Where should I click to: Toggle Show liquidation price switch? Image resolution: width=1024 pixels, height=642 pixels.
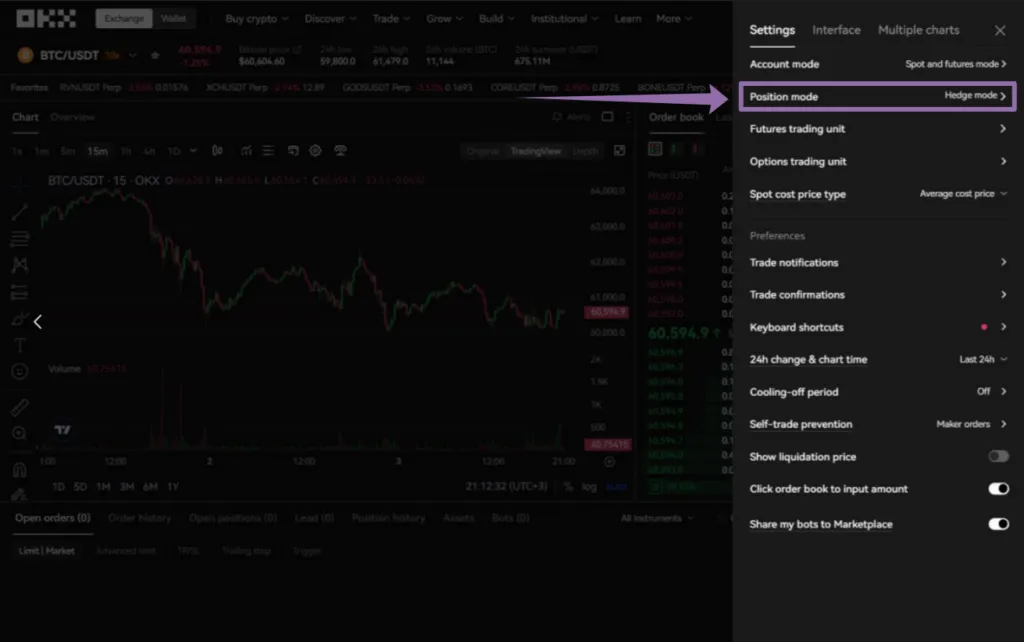(998, 456)
